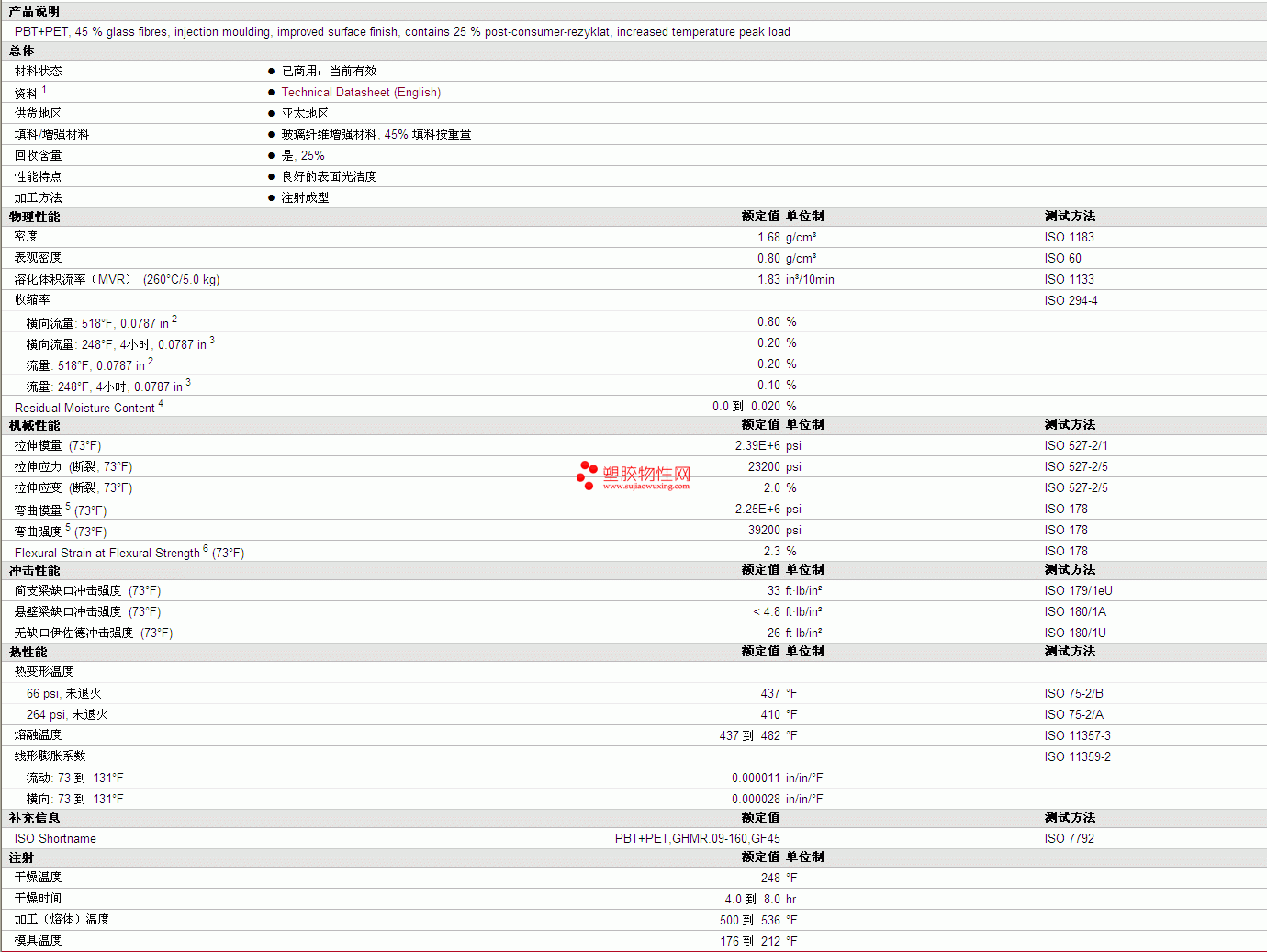Screen dimensions: 1267x952
Task: Click expansion coefficient value '0.000028'
Action: [756, 800]
